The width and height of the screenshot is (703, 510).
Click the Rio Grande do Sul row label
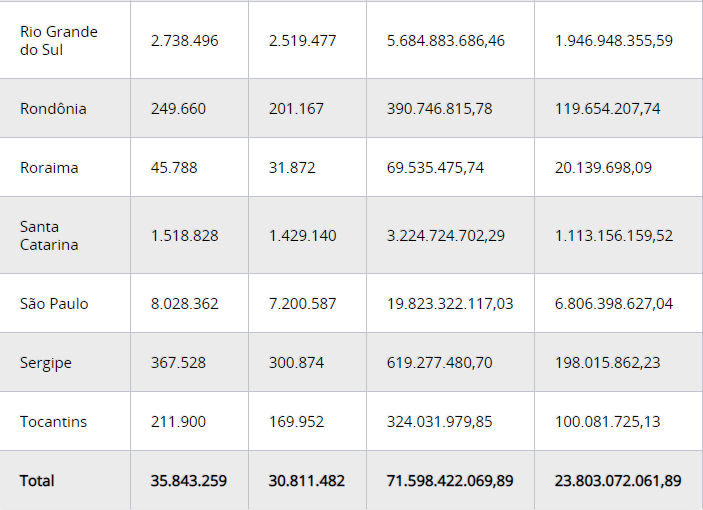pos(59,41)
